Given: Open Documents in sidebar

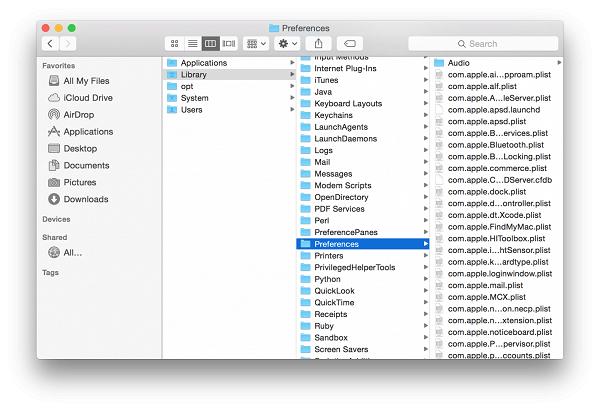Looking at the screenshot, I should (79, 165).
